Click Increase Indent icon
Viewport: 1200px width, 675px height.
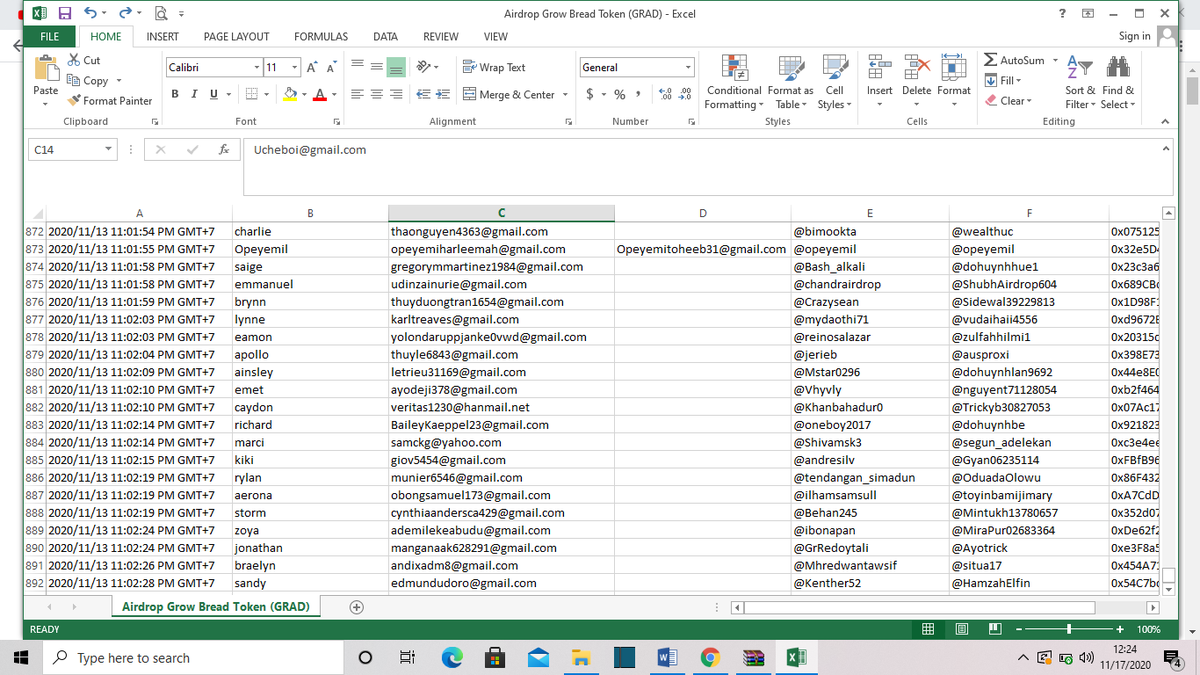(441, 94)
